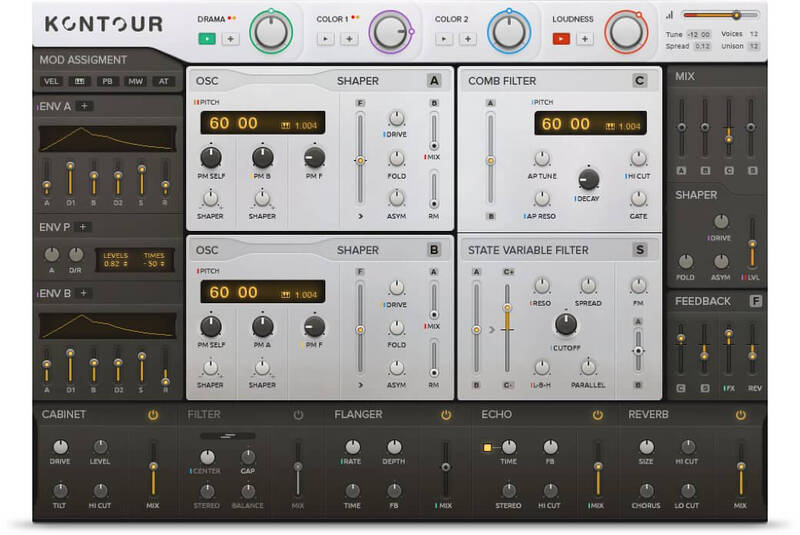Click the plus next to ENV A

84,106
